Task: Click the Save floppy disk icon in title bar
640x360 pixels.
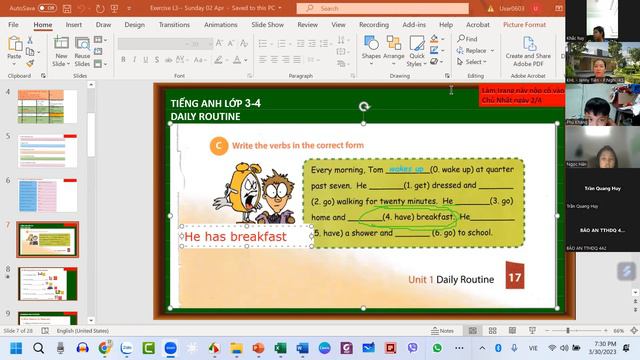Action: coord(67,8)
